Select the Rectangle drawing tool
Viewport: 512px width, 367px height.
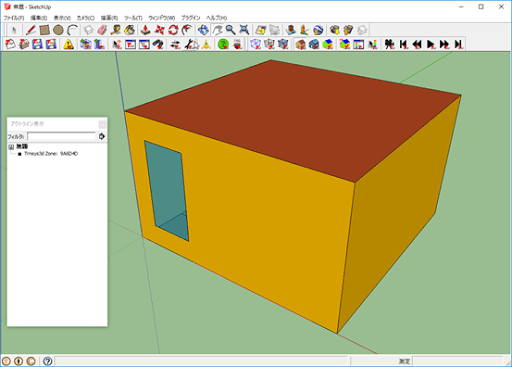tap(44, 30)
